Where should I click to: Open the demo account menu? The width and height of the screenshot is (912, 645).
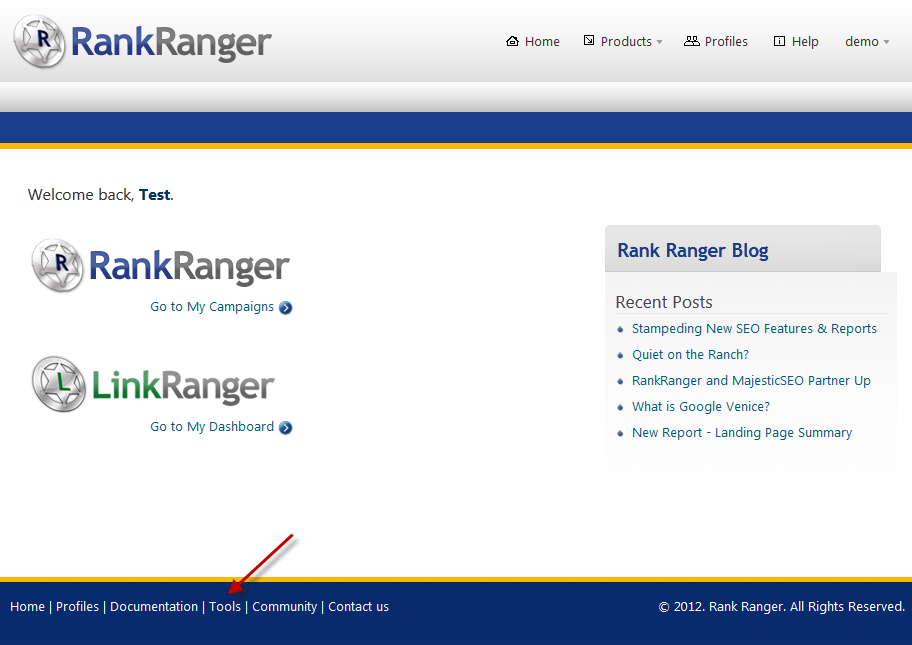[x=861, y=41]
